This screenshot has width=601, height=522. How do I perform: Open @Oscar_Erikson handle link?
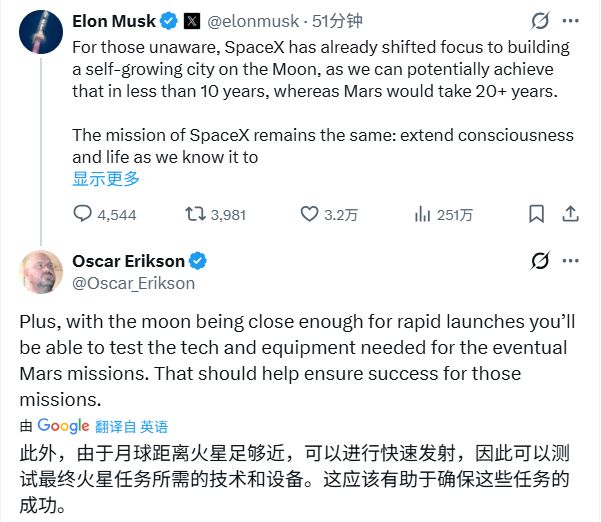click(133, 283)
